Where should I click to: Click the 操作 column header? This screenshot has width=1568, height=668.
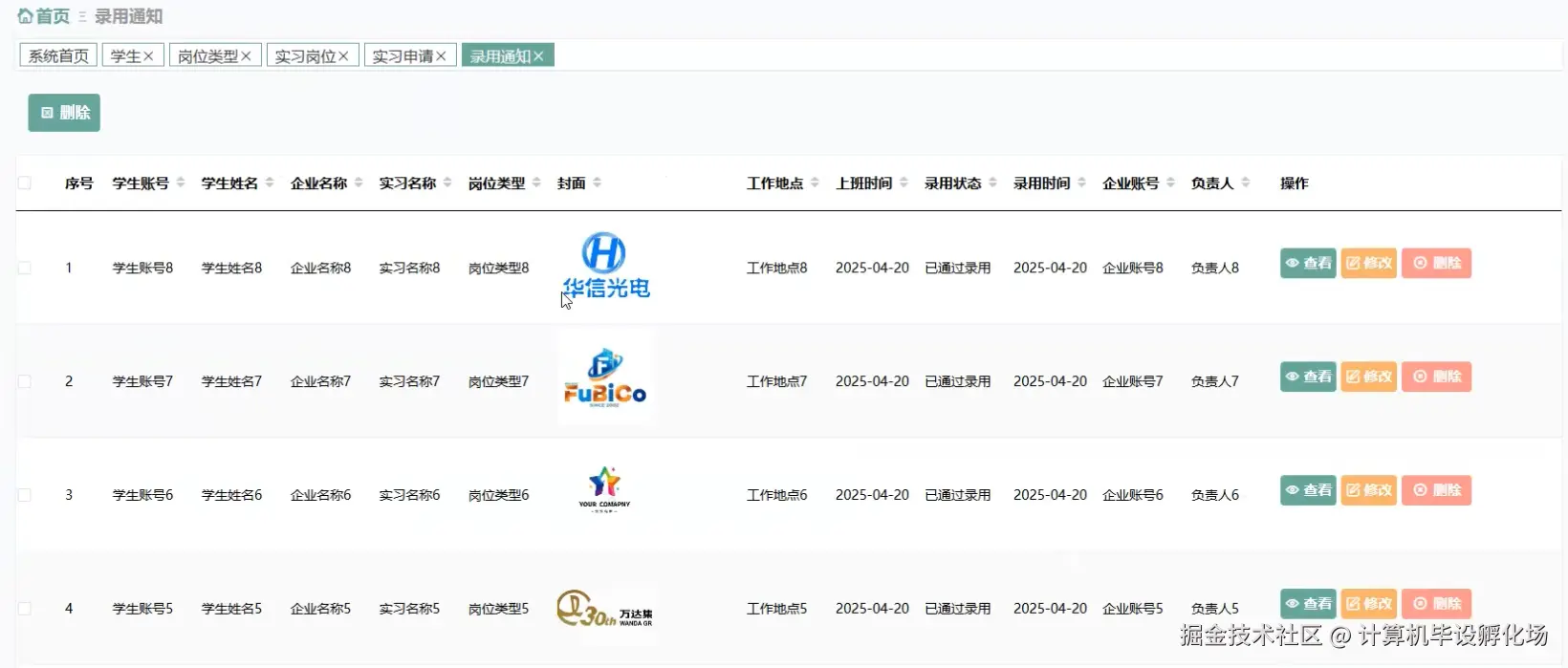[1295, 183]
